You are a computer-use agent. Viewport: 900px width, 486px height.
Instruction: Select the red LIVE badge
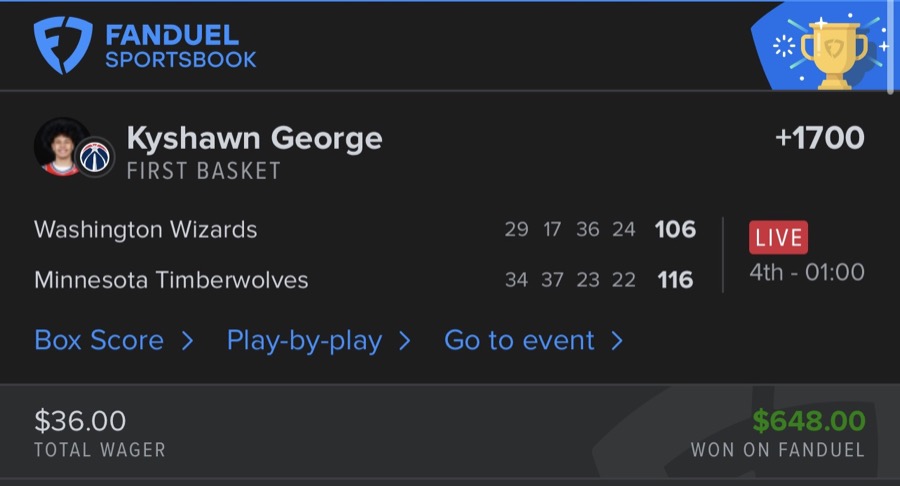pos(778,238)
